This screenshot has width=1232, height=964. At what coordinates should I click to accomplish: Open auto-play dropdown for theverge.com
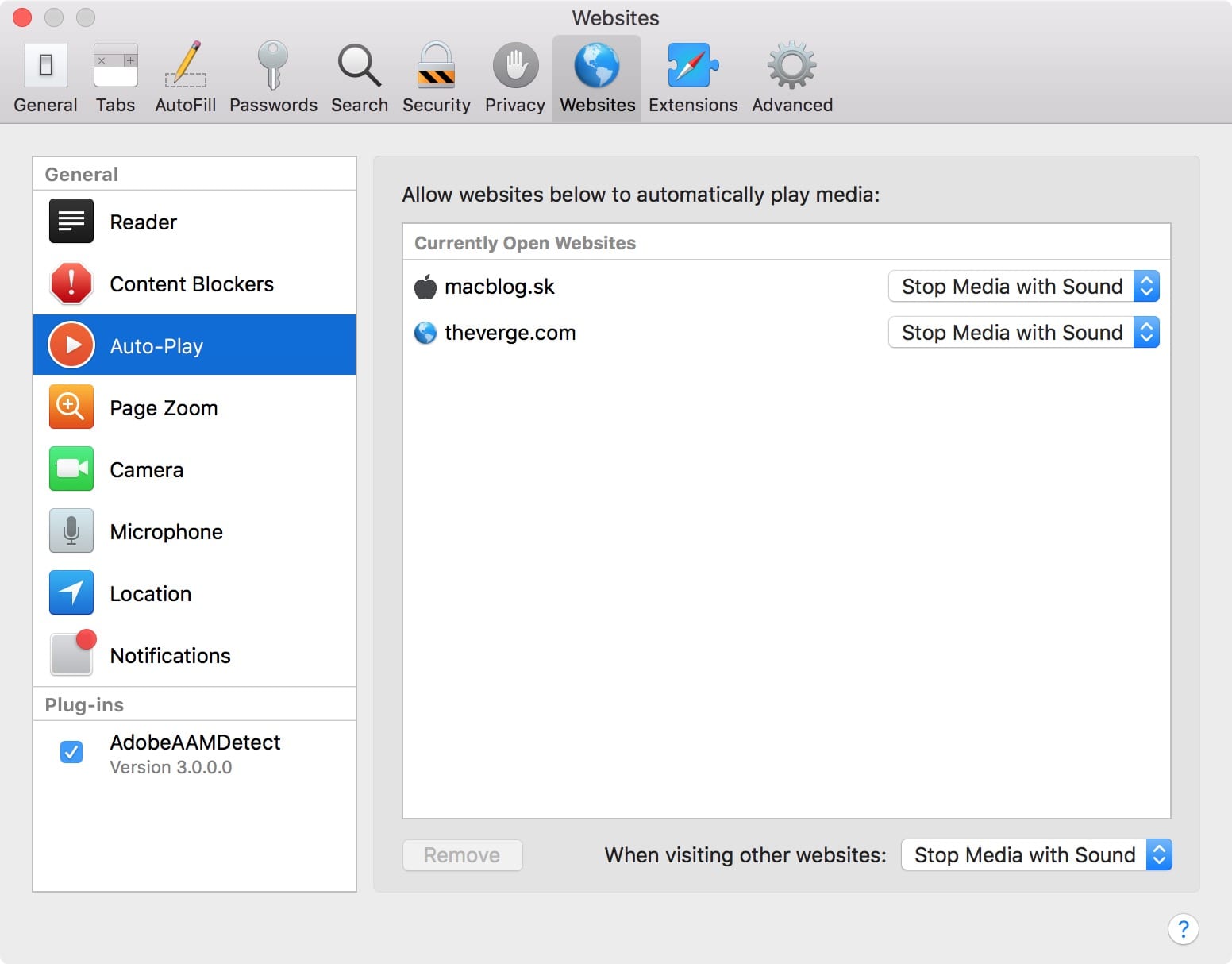click(1023, 333)
